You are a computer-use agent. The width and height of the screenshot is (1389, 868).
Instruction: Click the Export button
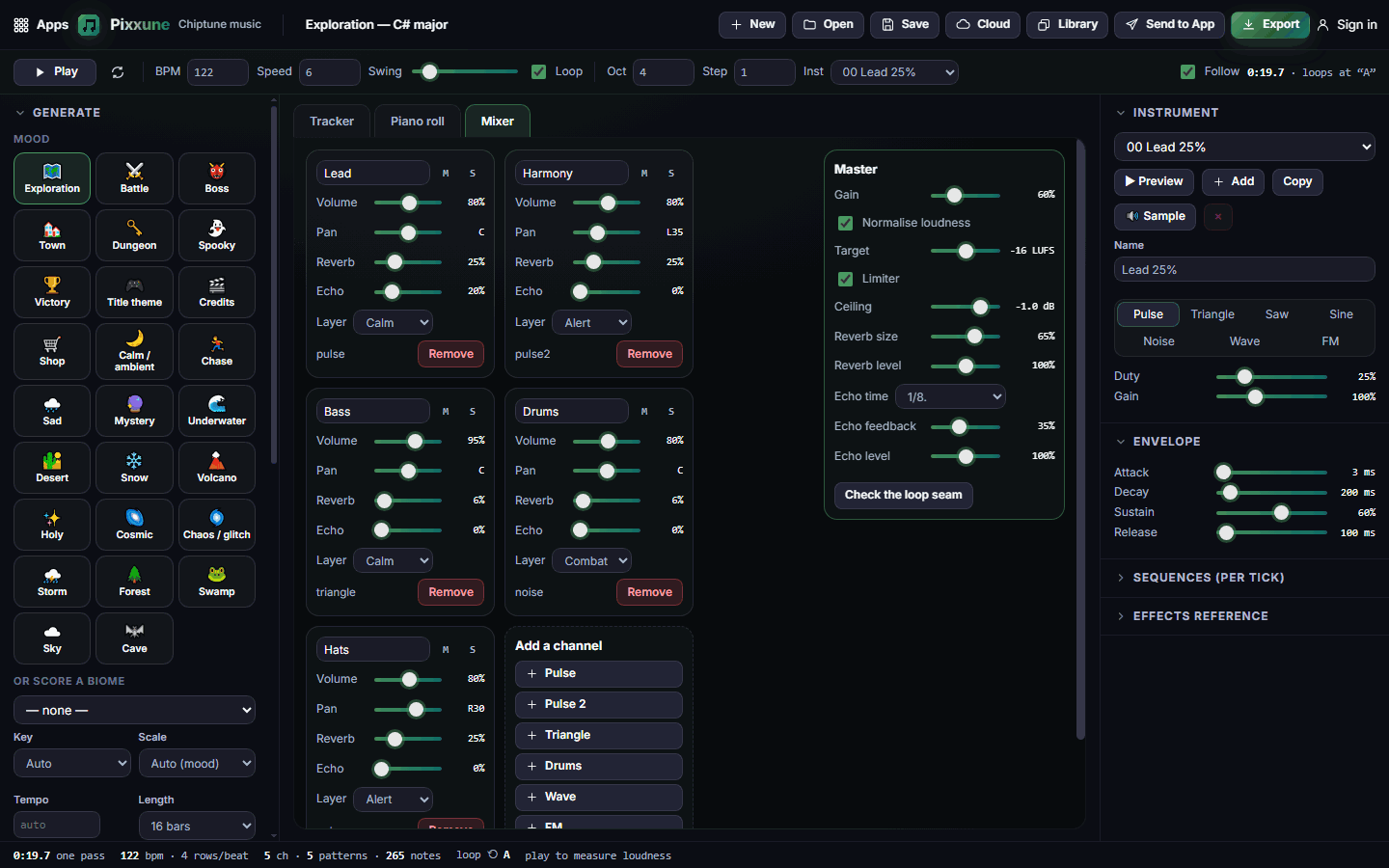[1270, 25]
